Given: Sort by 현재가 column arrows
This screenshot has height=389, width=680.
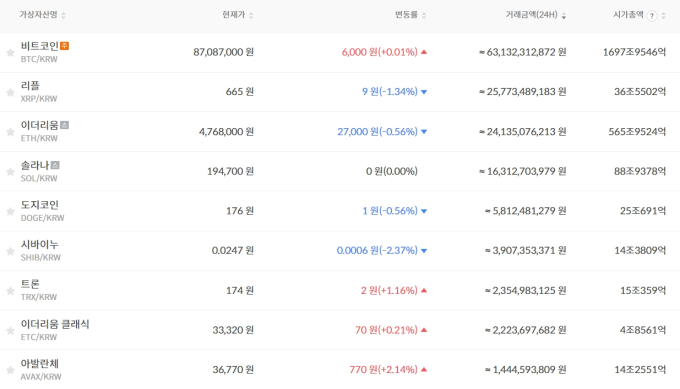Looking at the screenshot, I should pyautogui.click(x=251, y=16).
